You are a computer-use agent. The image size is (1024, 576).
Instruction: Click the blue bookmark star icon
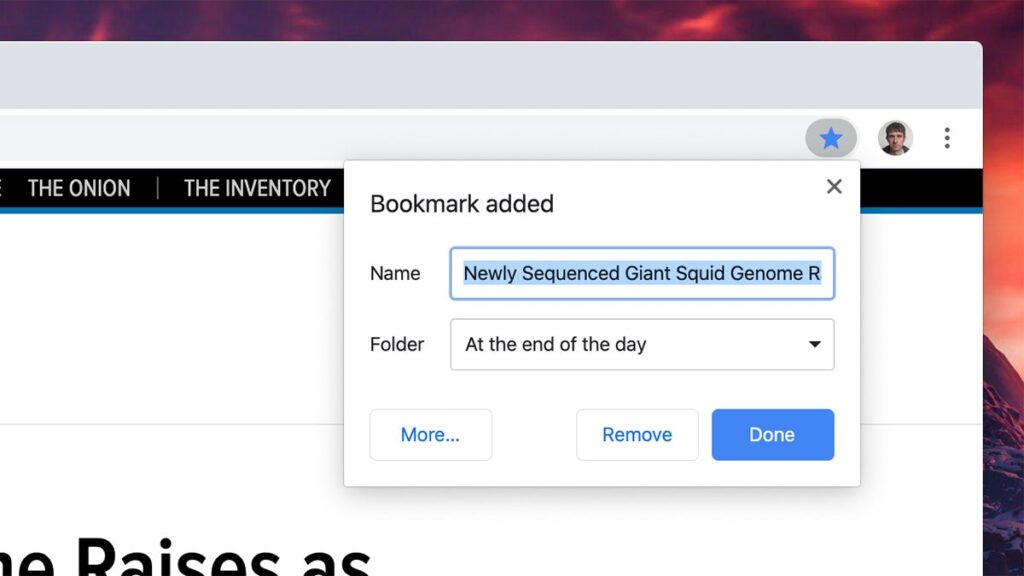(831, 138)
